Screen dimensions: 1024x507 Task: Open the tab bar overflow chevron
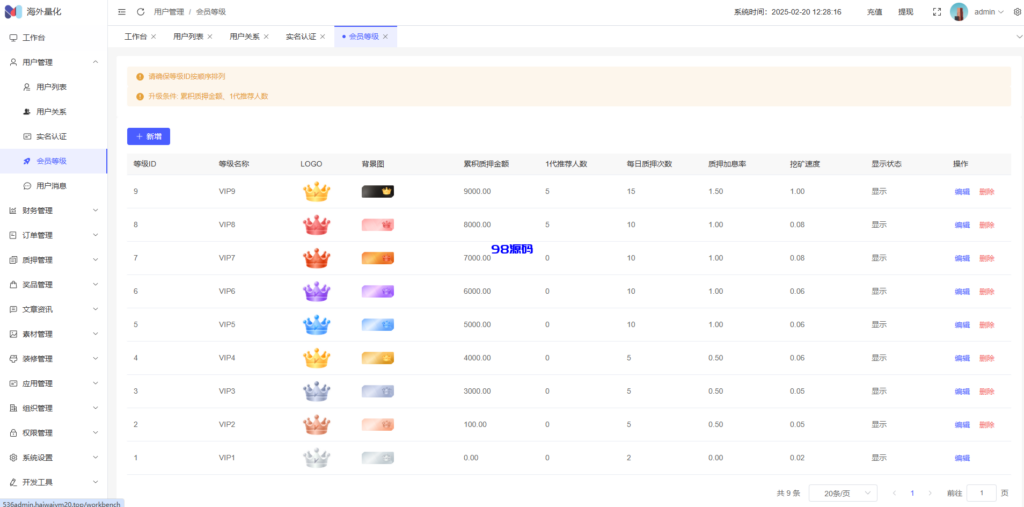(x=1018, y=37)
